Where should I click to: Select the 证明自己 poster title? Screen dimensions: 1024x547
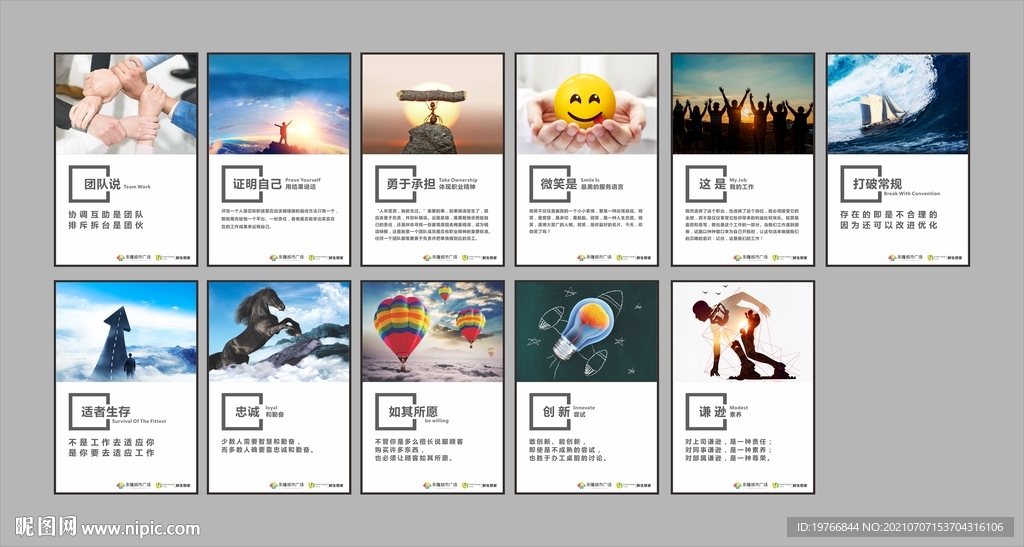click(257, 184)
